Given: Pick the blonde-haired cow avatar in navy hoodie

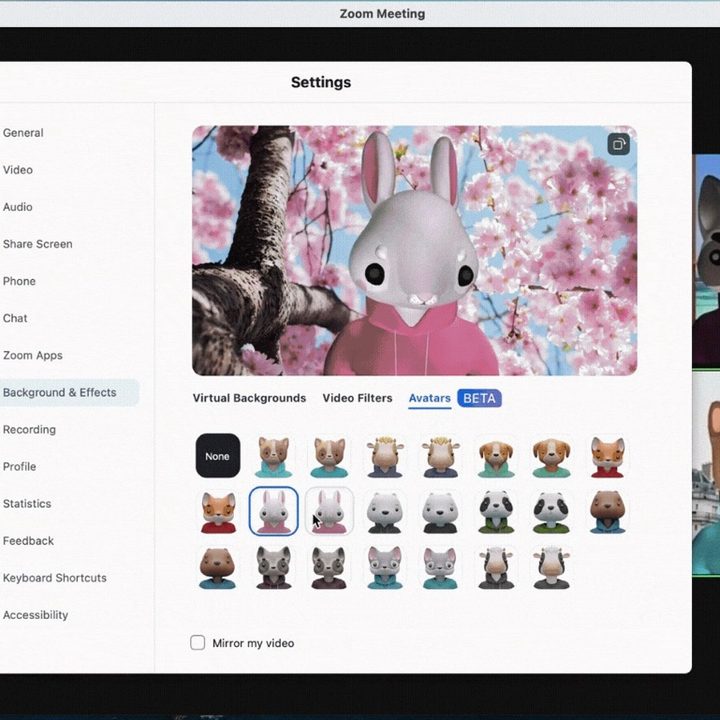Looking at the screenshot, I should click(x=385, y=456).
